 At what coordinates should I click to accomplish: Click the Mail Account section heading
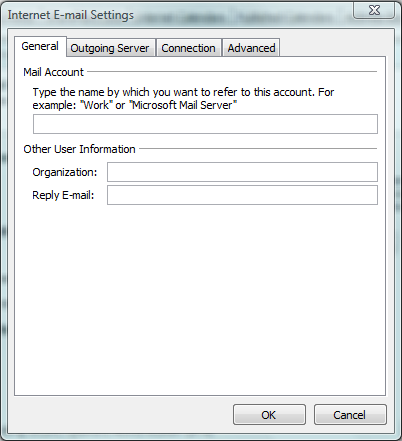click(x=53, y=72)
